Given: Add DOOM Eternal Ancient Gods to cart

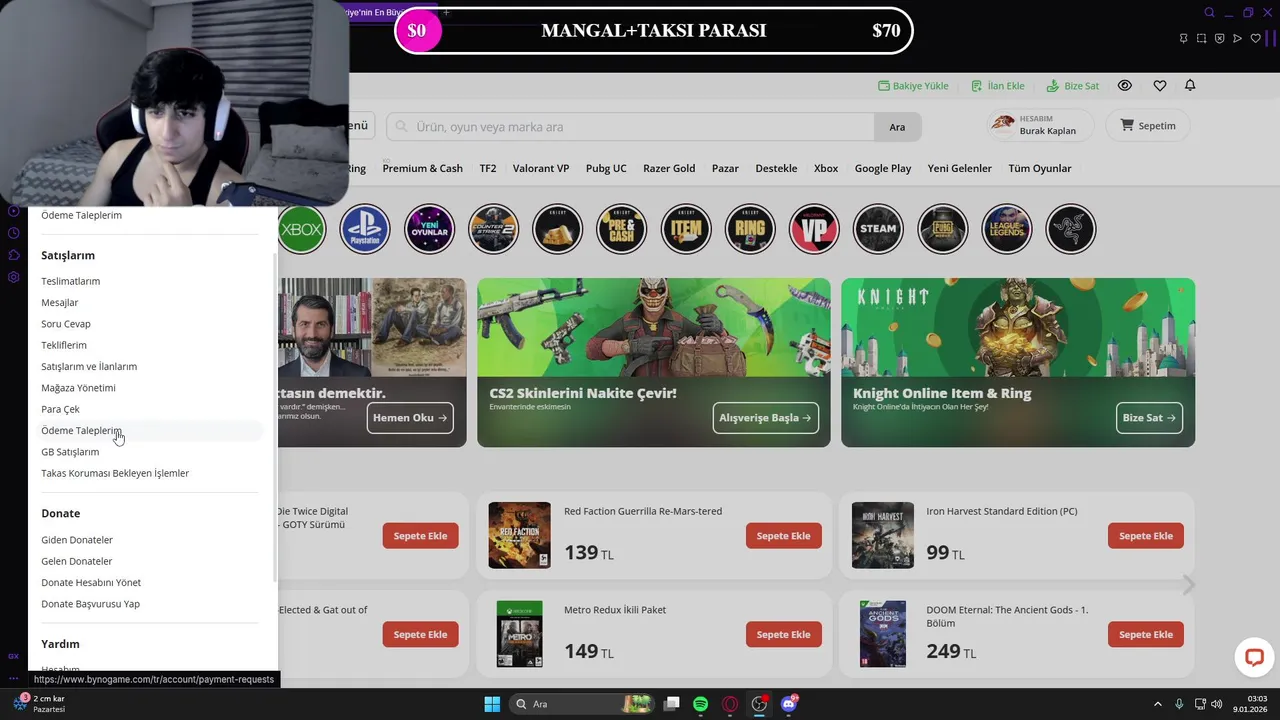Looking at the screenshot, I should point(1146,634).
